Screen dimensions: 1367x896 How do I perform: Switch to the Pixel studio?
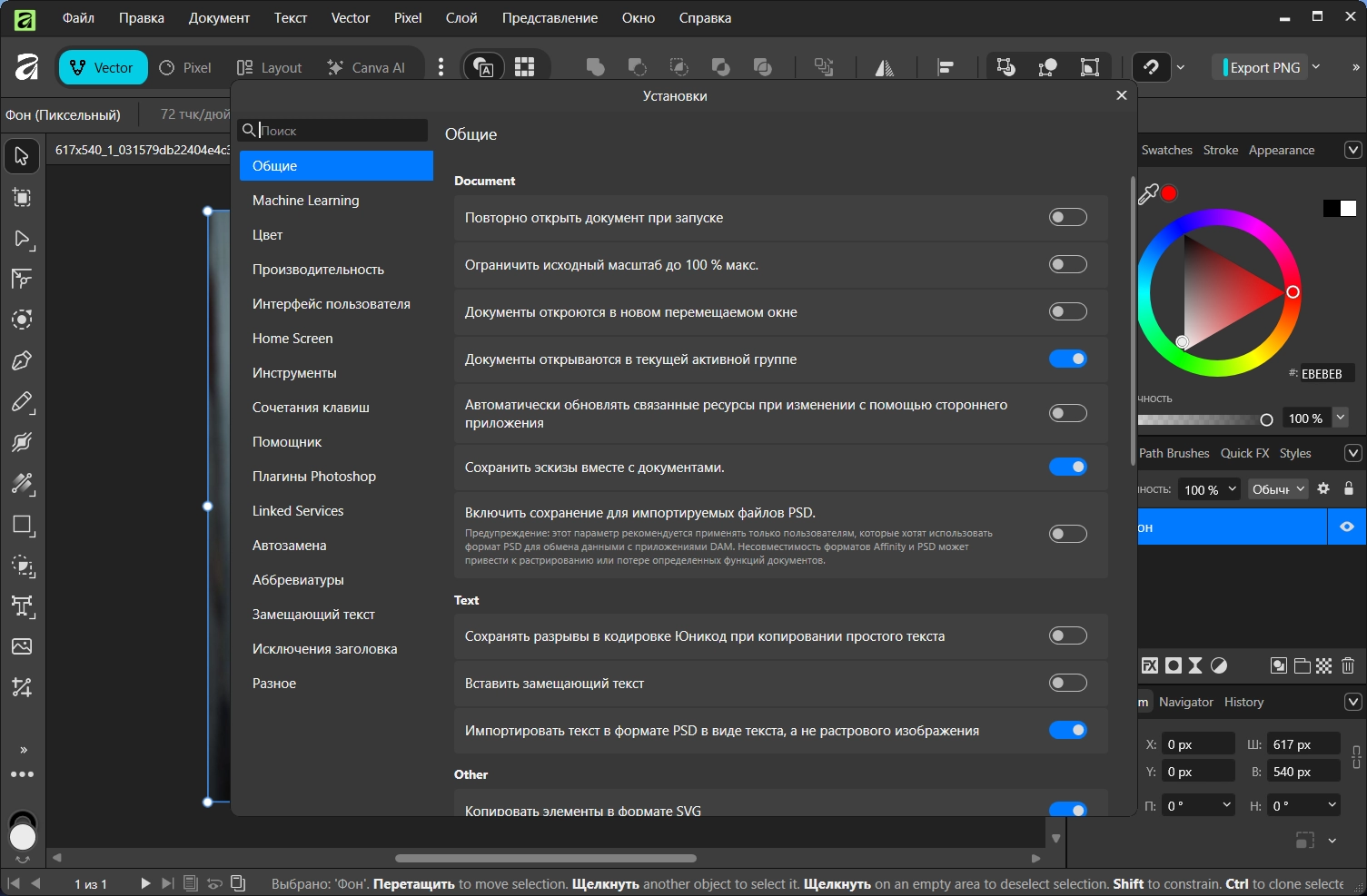[x=185, y=68]
